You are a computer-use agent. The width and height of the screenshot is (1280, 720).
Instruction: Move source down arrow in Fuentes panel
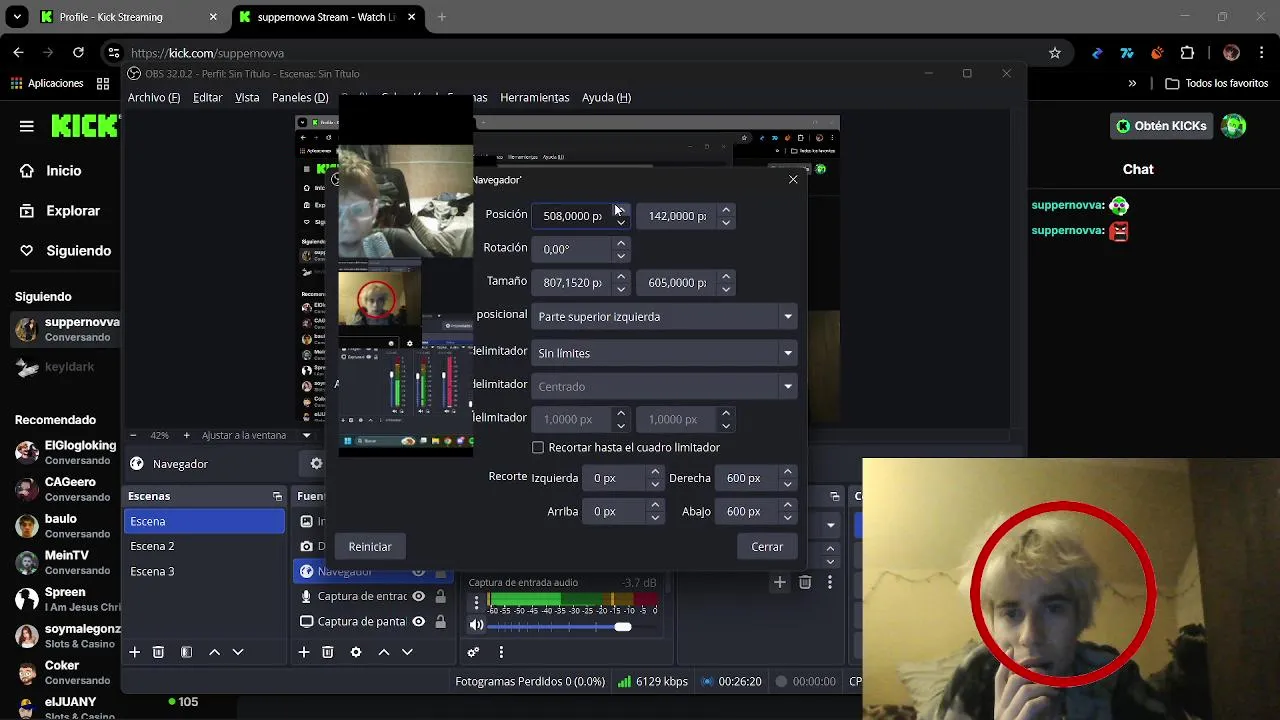click(407, 652)
